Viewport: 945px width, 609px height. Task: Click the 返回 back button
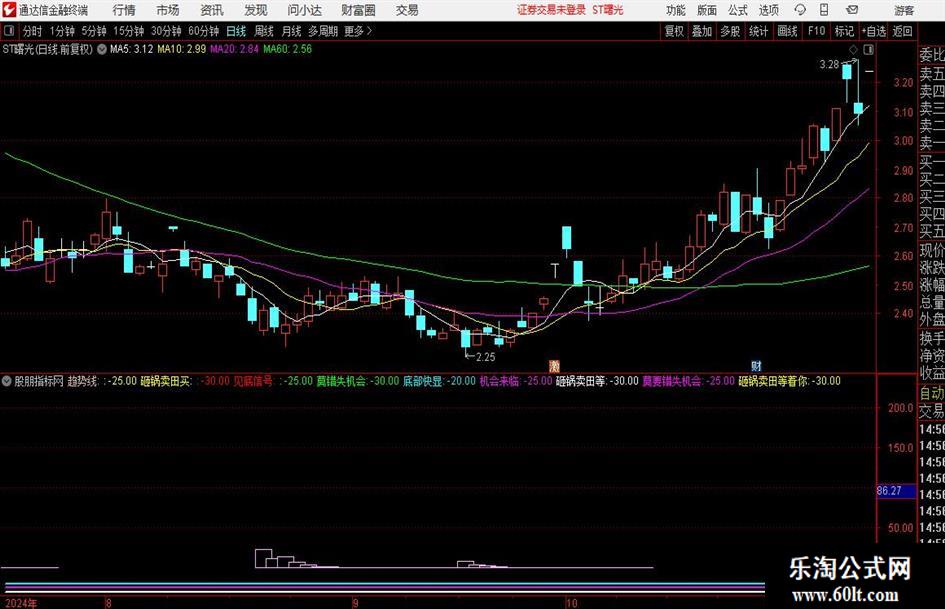click(x=902, y=31)
